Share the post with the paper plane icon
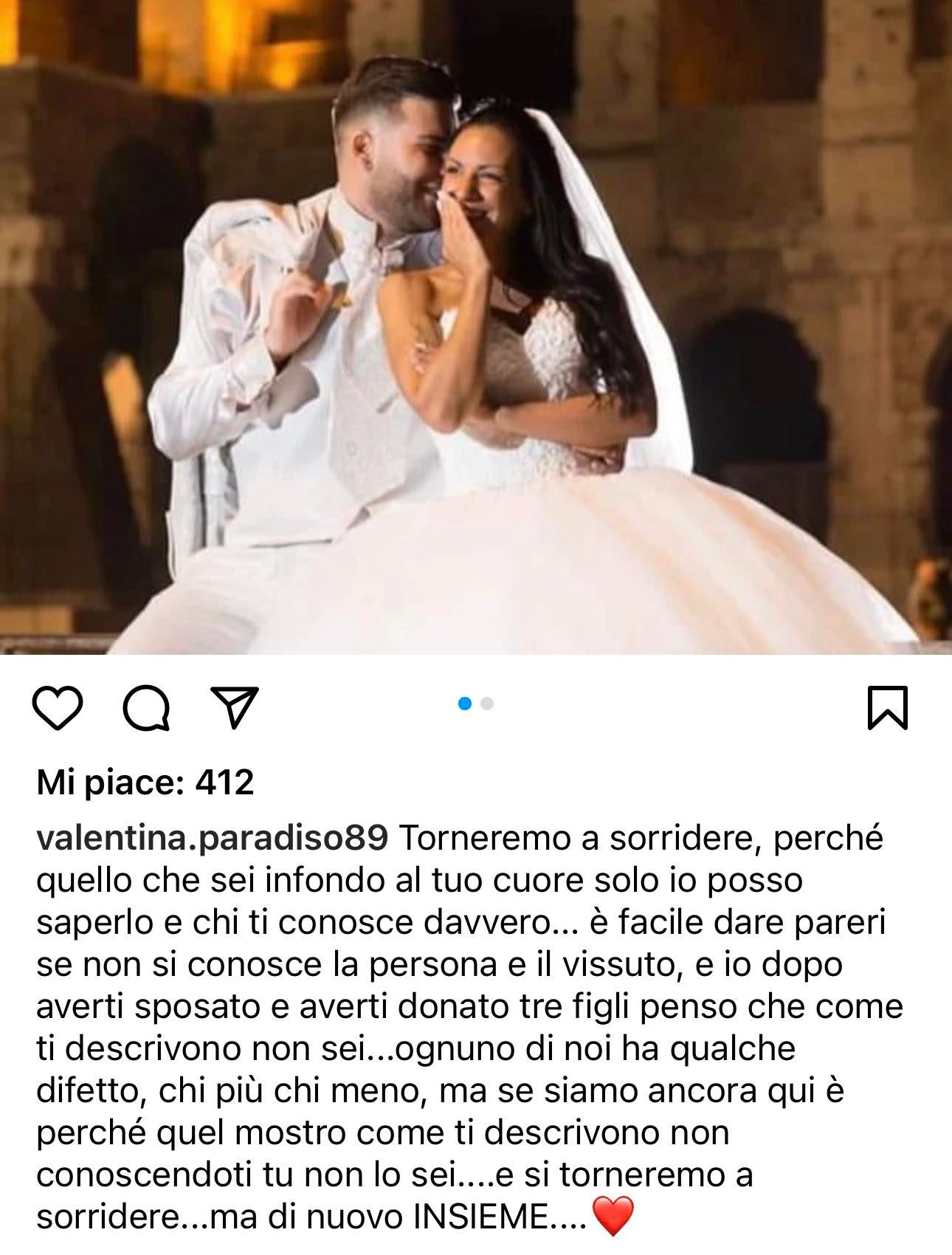Screen dimensions: 952x1255 tap(235, 707)
